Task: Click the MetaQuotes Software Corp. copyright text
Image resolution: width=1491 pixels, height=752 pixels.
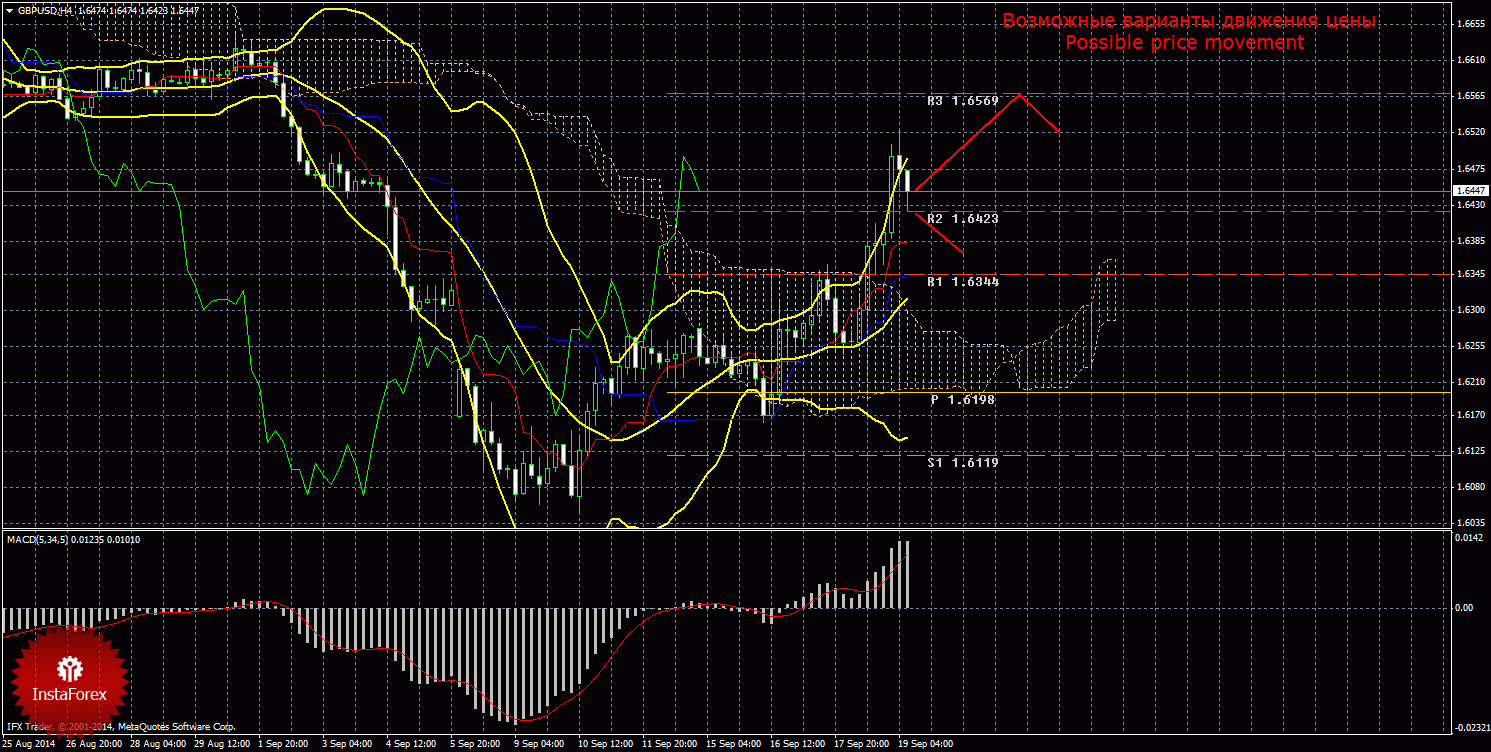Action: pyautogui.click(x=177, y=727)
